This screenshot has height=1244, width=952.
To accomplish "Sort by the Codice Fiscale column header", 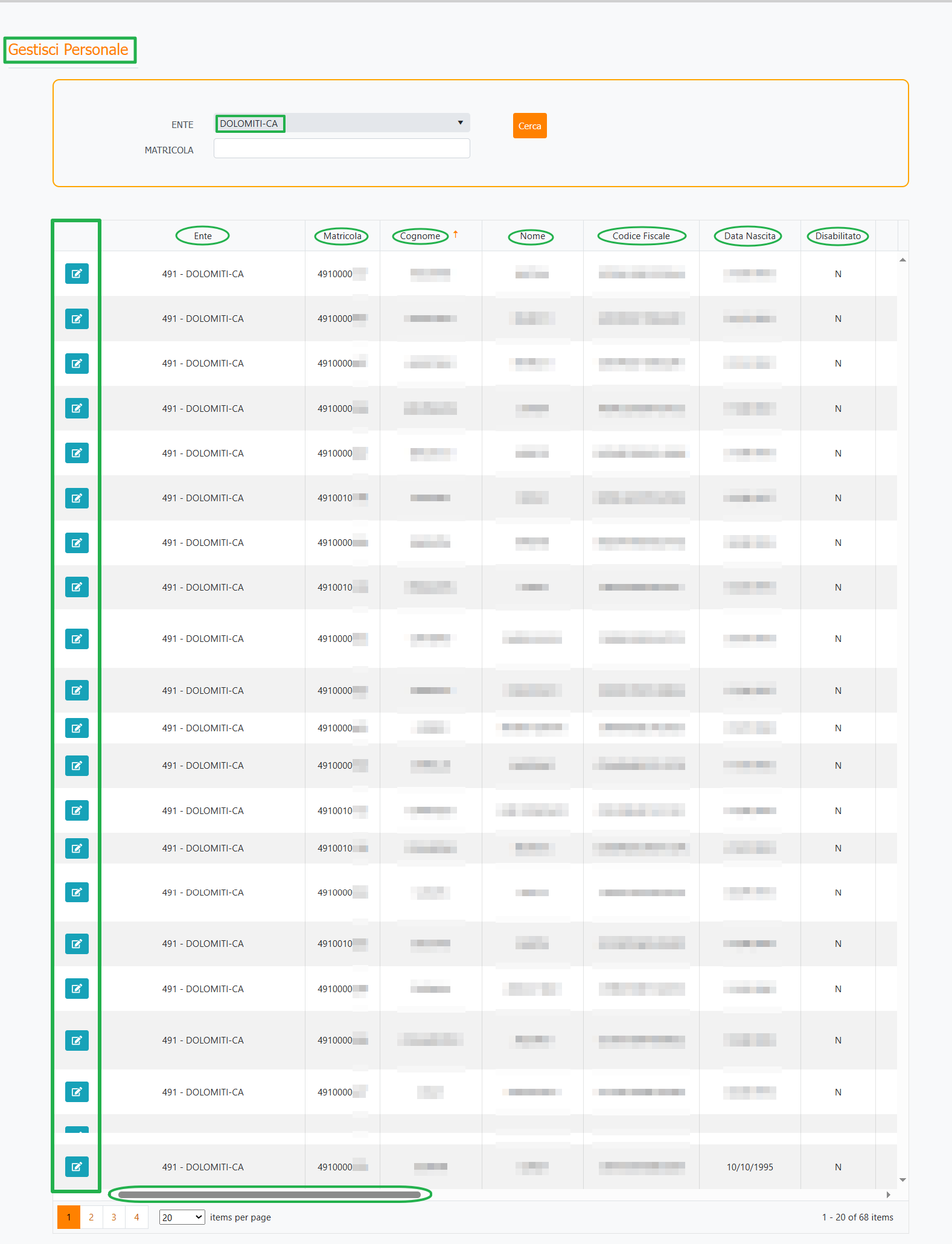I will tap(641, 236).
